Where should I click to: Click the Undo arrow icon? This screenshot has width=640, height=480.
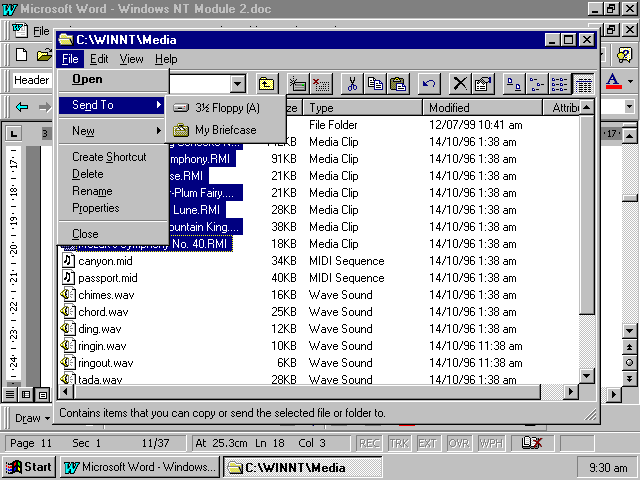429,85
